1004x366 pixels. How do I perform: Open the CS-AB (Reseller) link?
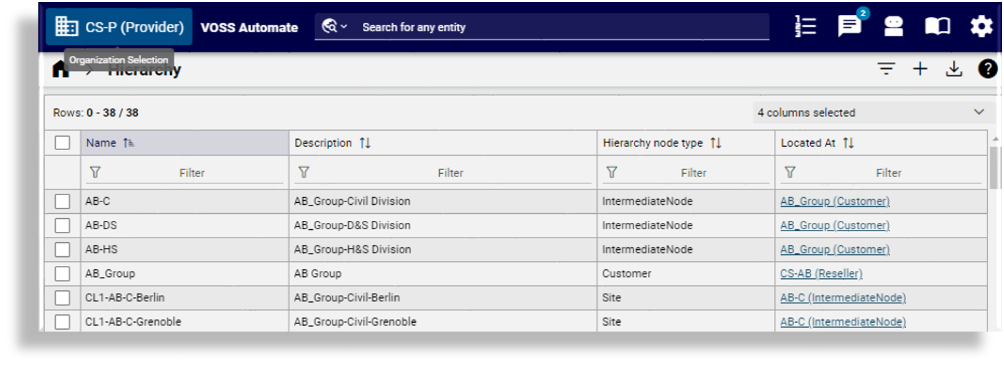pyautogui.click(x=821, y=274)
